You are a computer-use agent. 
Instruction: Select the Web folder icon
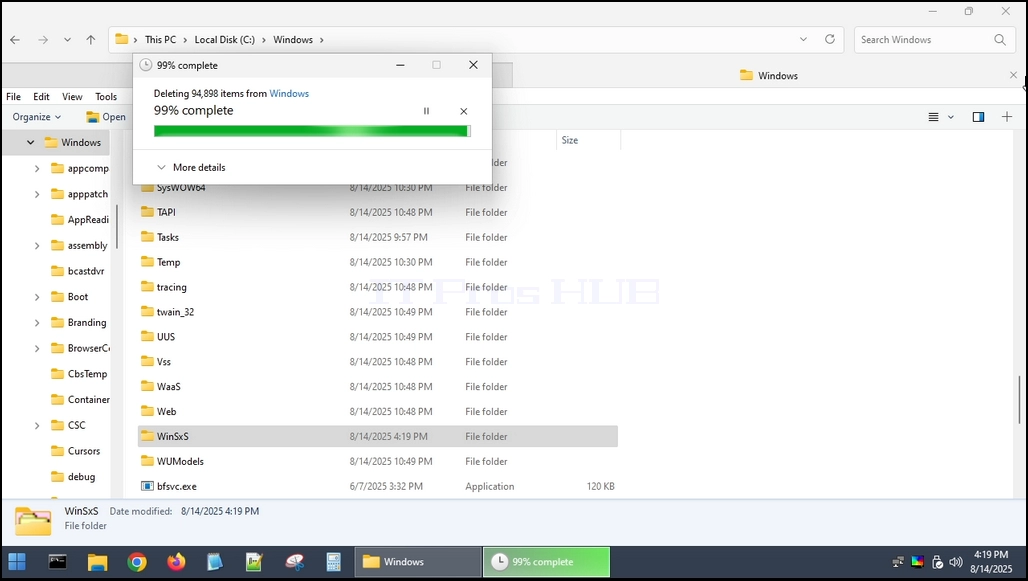(x=148, y=411)
